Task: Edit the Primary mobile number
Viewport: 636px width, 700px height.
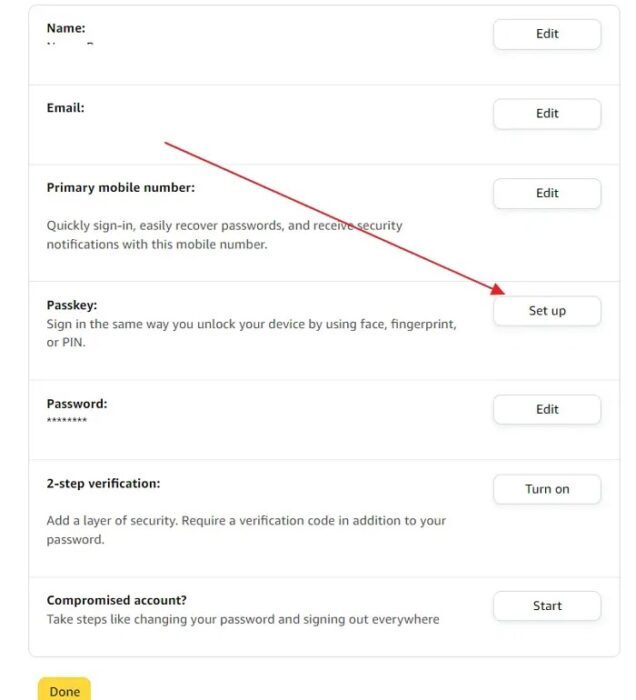Action: [x=547, y=194]
